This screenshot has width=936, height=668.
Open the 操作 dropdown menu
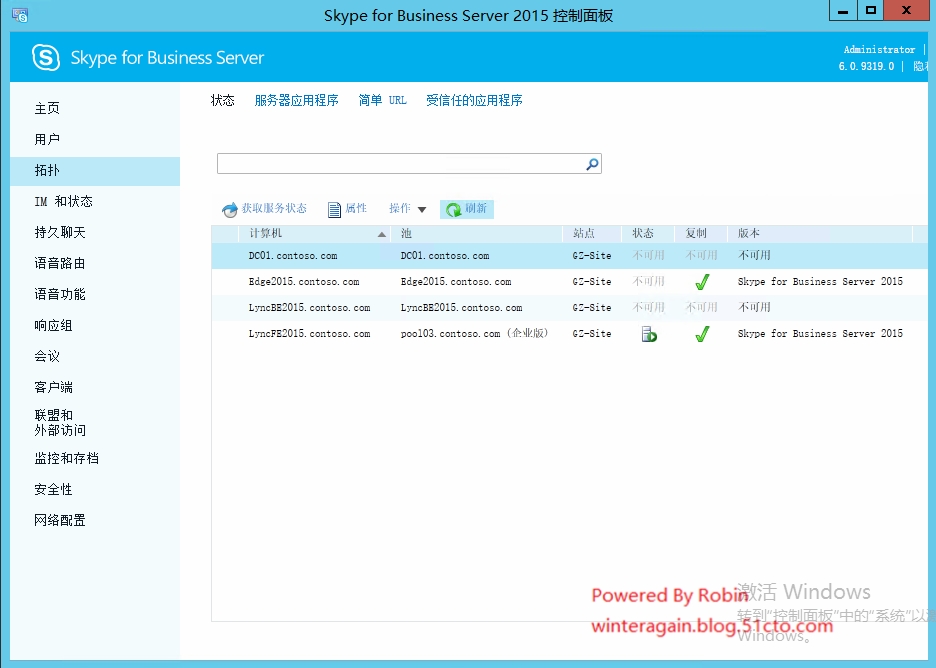click(x=408, y=208)
